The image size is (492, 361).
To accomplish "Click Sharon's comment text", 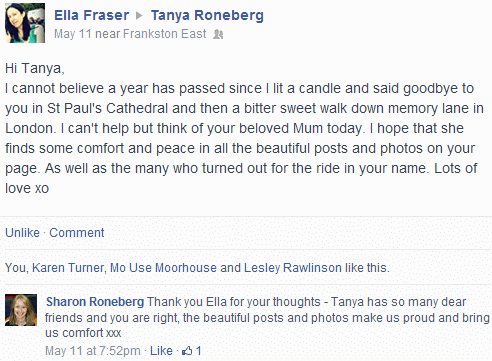I will [x=267, y=317].
